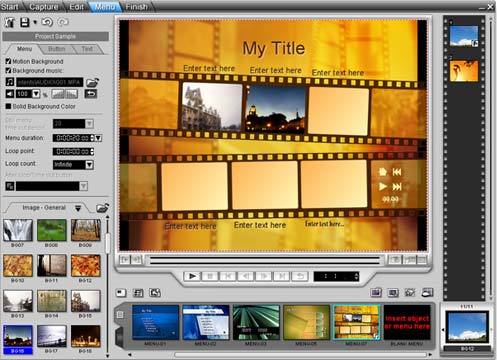Click the third customize icon above menu templates
The height and width of the screenshot is (360, 497).
(155, 293)
